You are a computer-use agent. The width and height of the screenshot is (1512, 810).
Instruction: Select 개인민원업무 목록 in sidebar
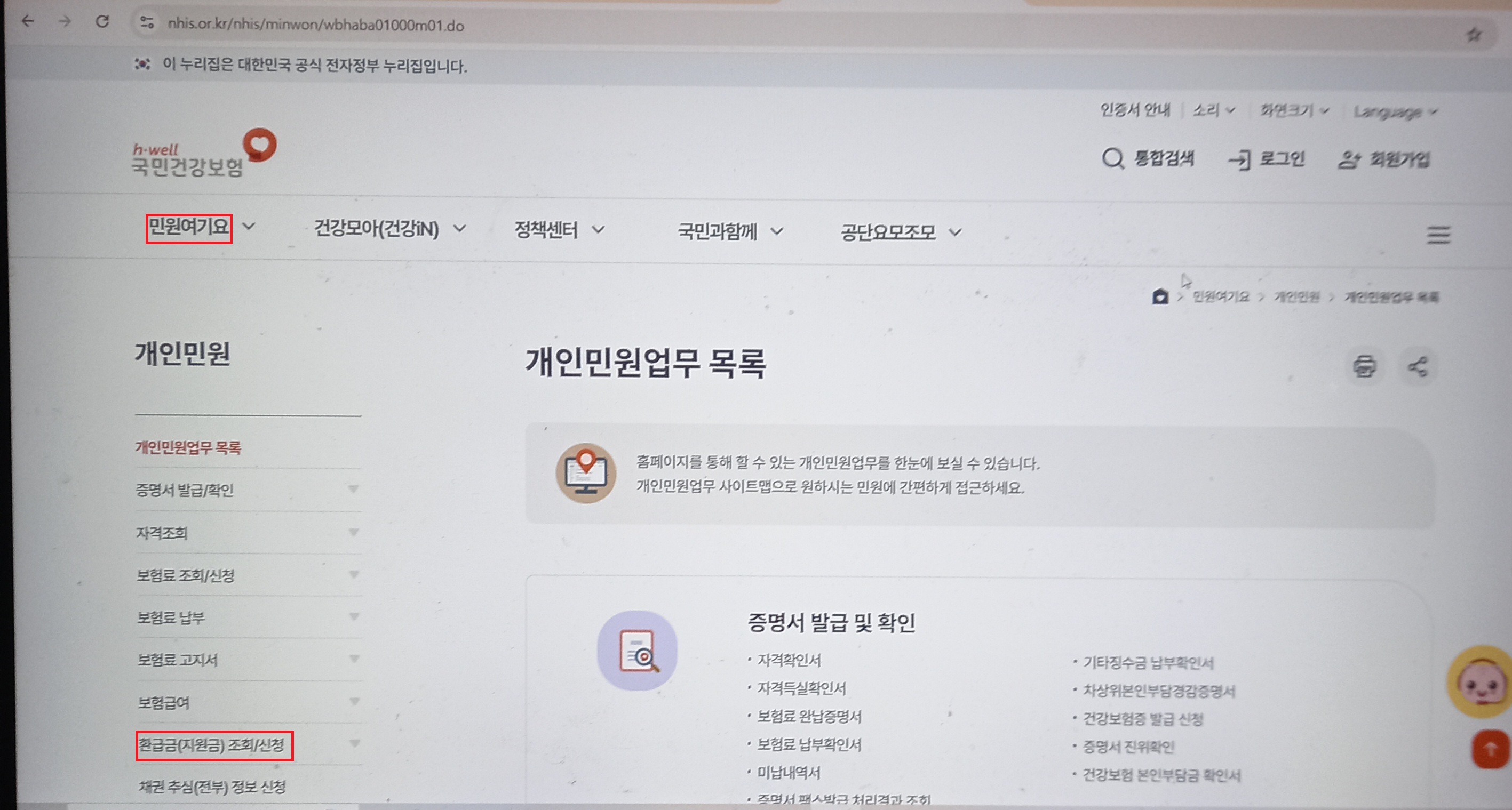pos(188,447)
